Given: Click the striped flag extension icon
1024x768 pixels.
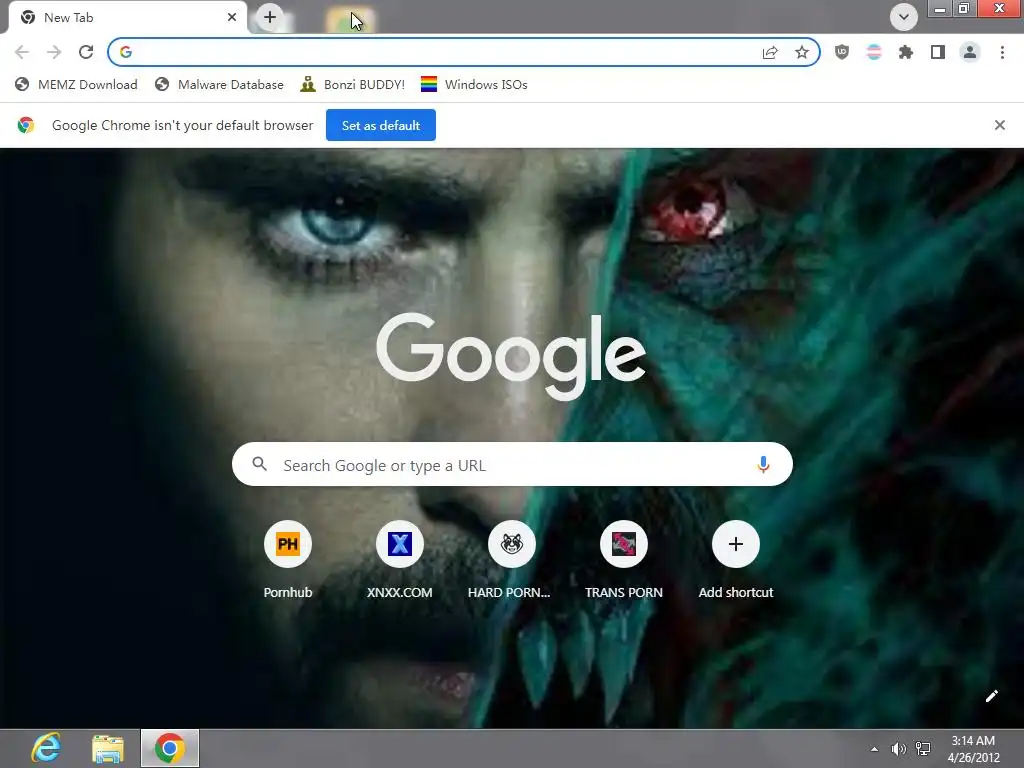Looking at the screenshot, I should [x=874, y=52].
